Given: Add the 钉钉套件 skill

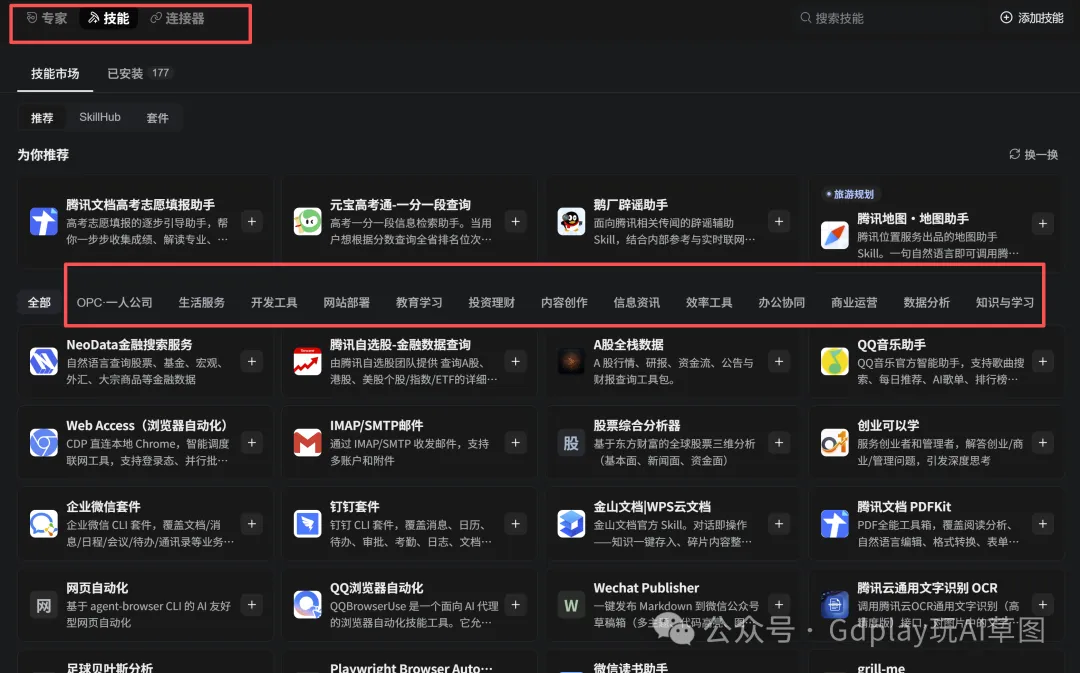Looking at the screenshot, I should 515,524.
